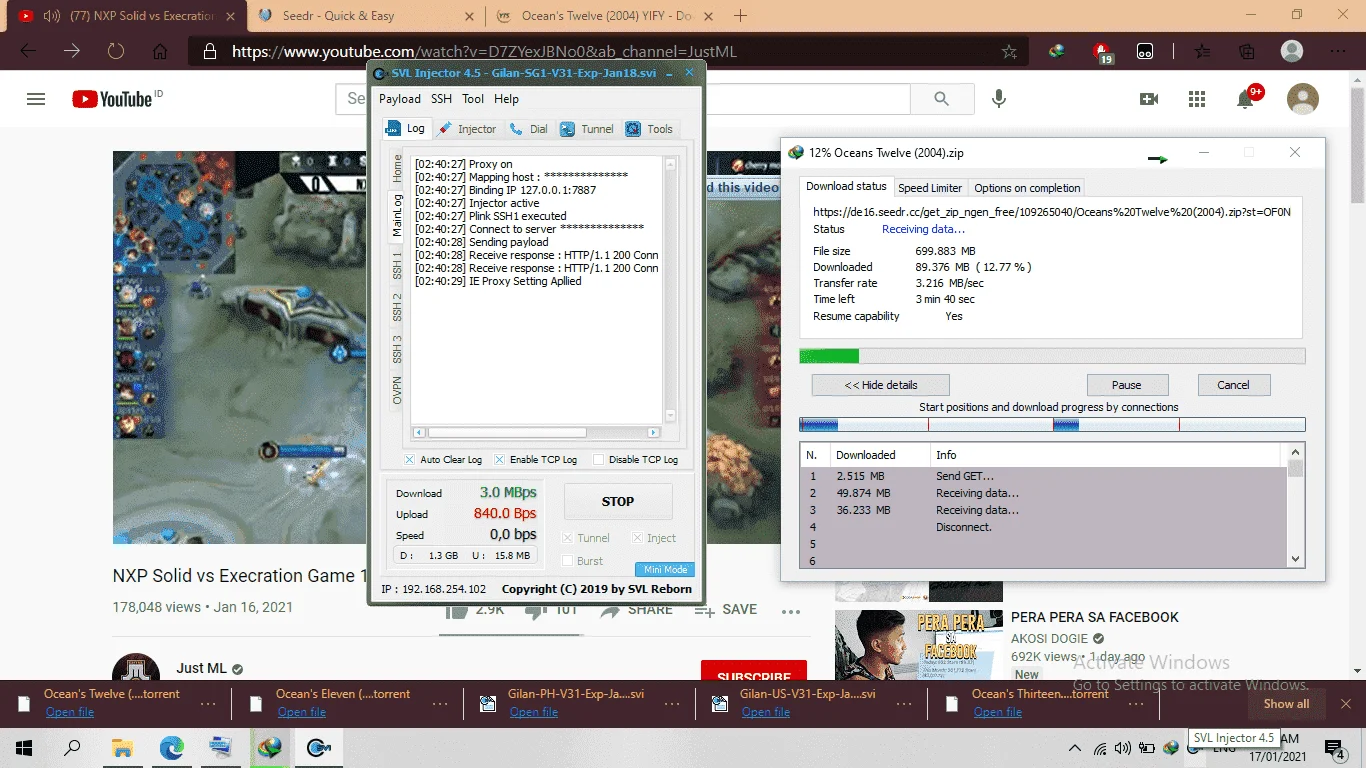Open the SSH 2 vertical tab
The height and width of the screenshot is (768, 1366).
pos(397,307)
